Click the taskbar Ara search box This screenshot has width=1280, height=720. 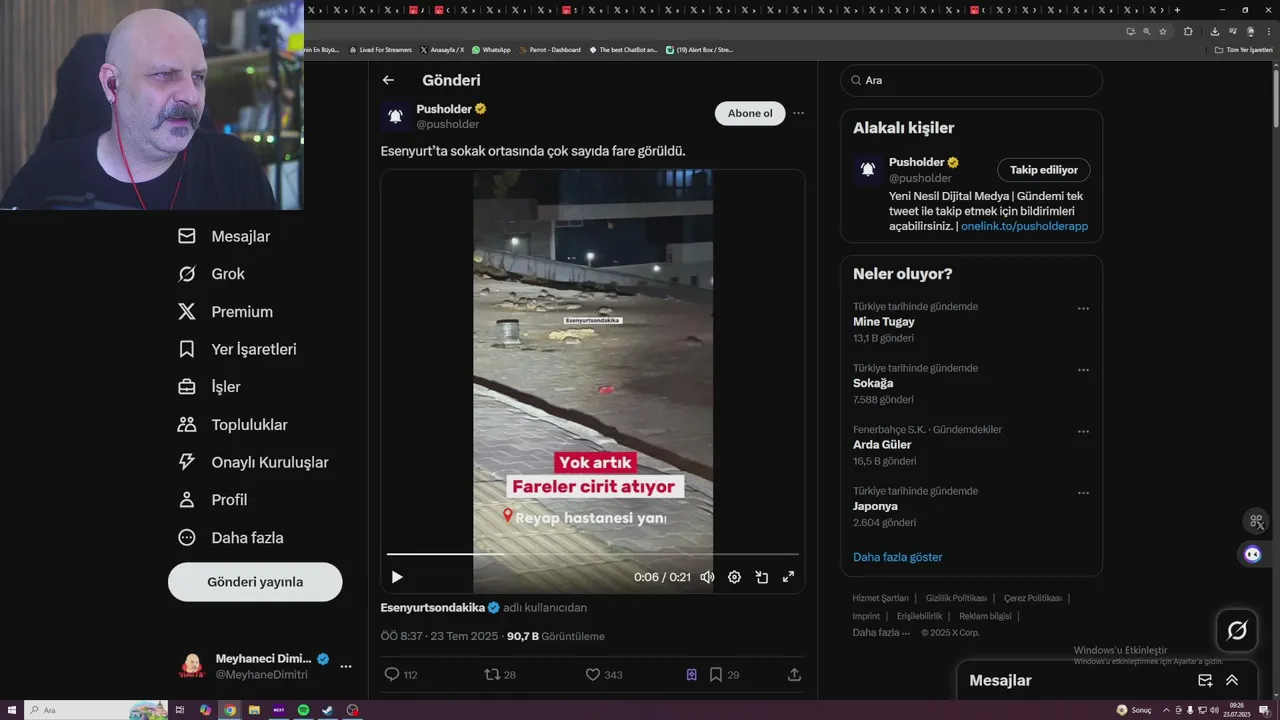(95, 710)
